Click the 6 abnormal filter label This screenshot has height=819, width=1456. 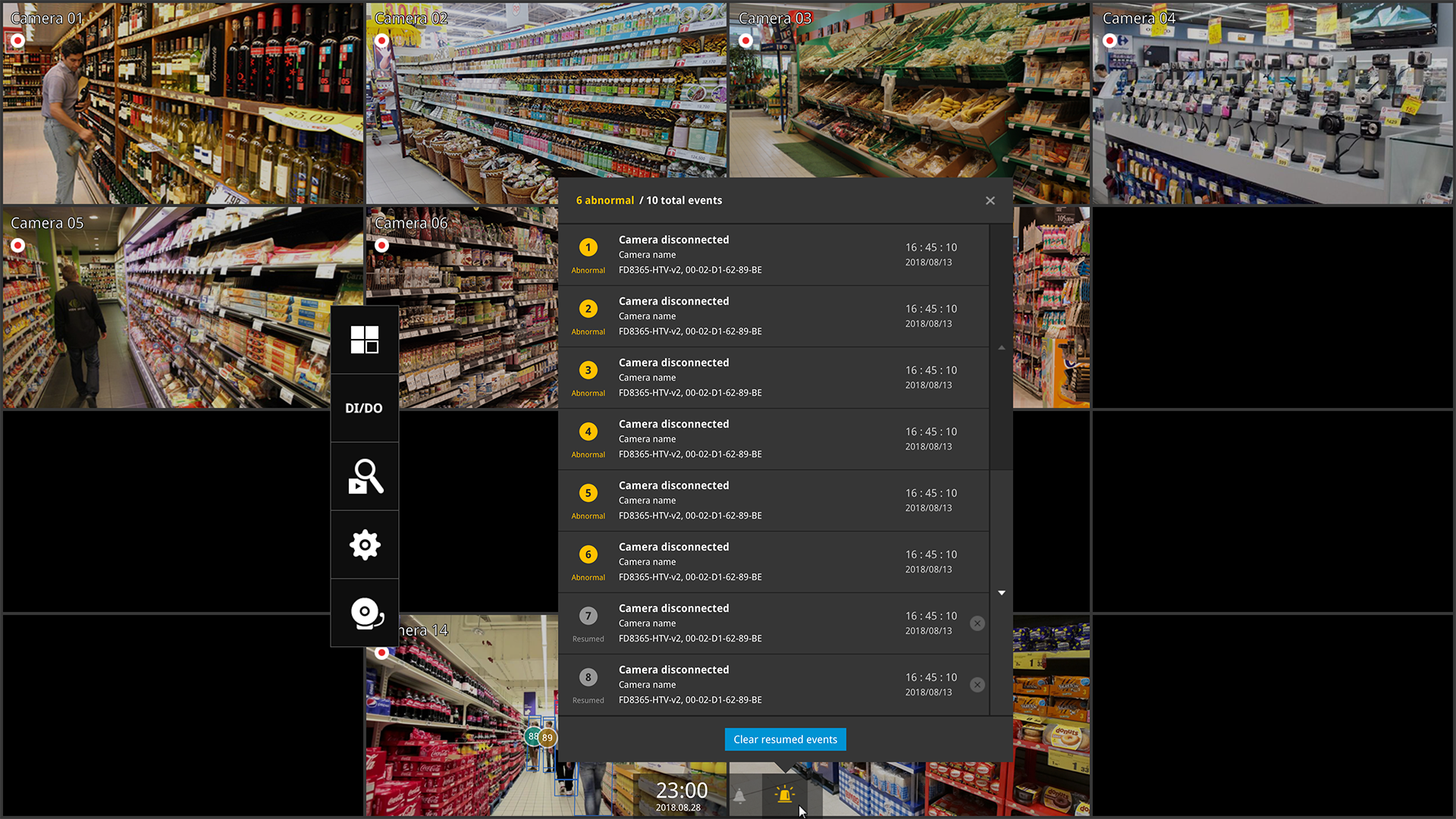coord(604,200)
